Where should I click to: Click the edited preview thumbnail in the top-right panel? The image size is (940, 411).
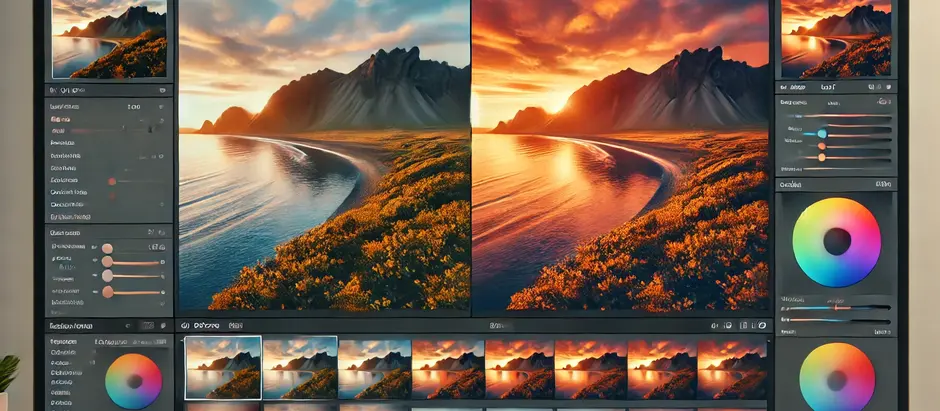click(x=836, y=40)
